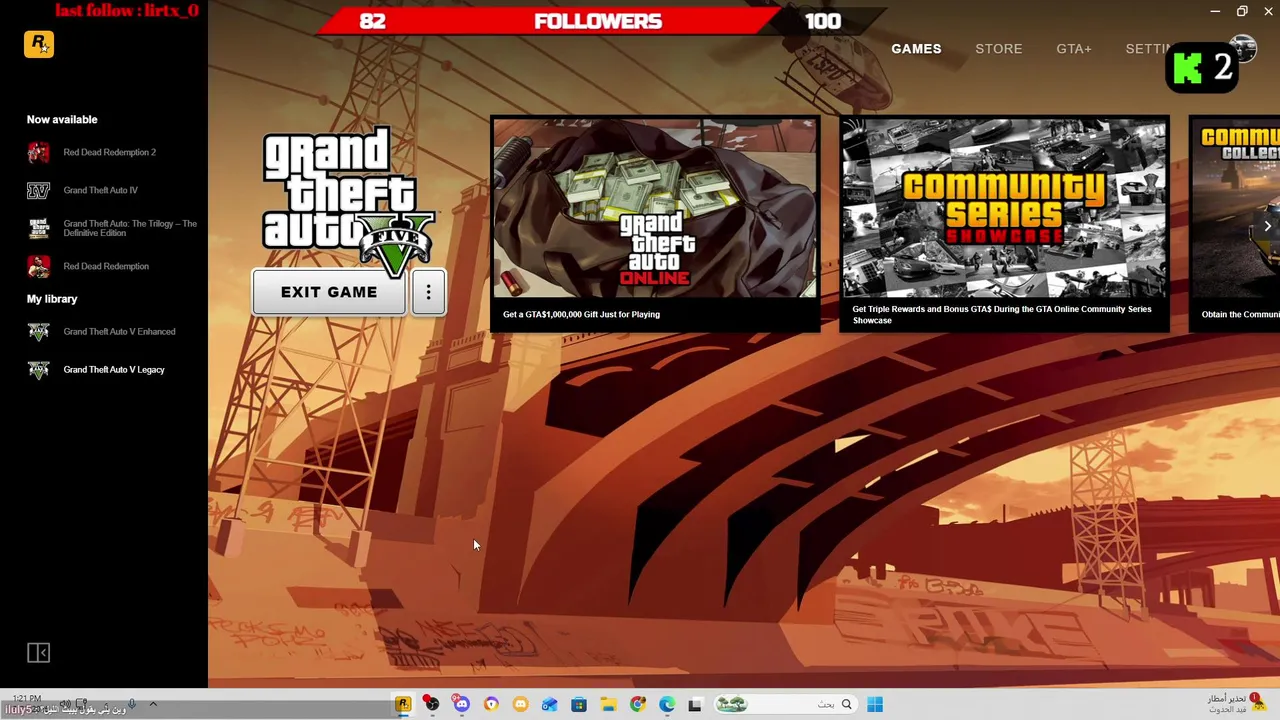This screenshot has width=1280, height=720.
Task: Click the taskbar search magnifier icon
Action: pyautogui.click(x=846, y=704)
